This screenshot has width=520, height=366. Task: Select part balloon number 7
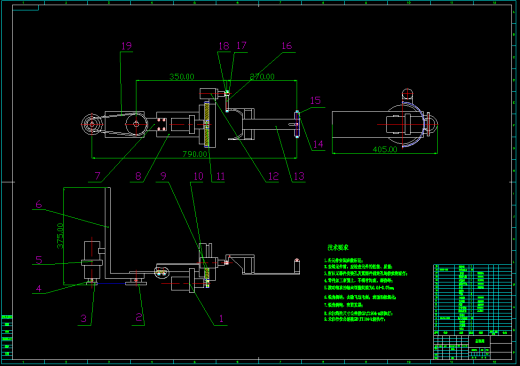tap(97, 176)
